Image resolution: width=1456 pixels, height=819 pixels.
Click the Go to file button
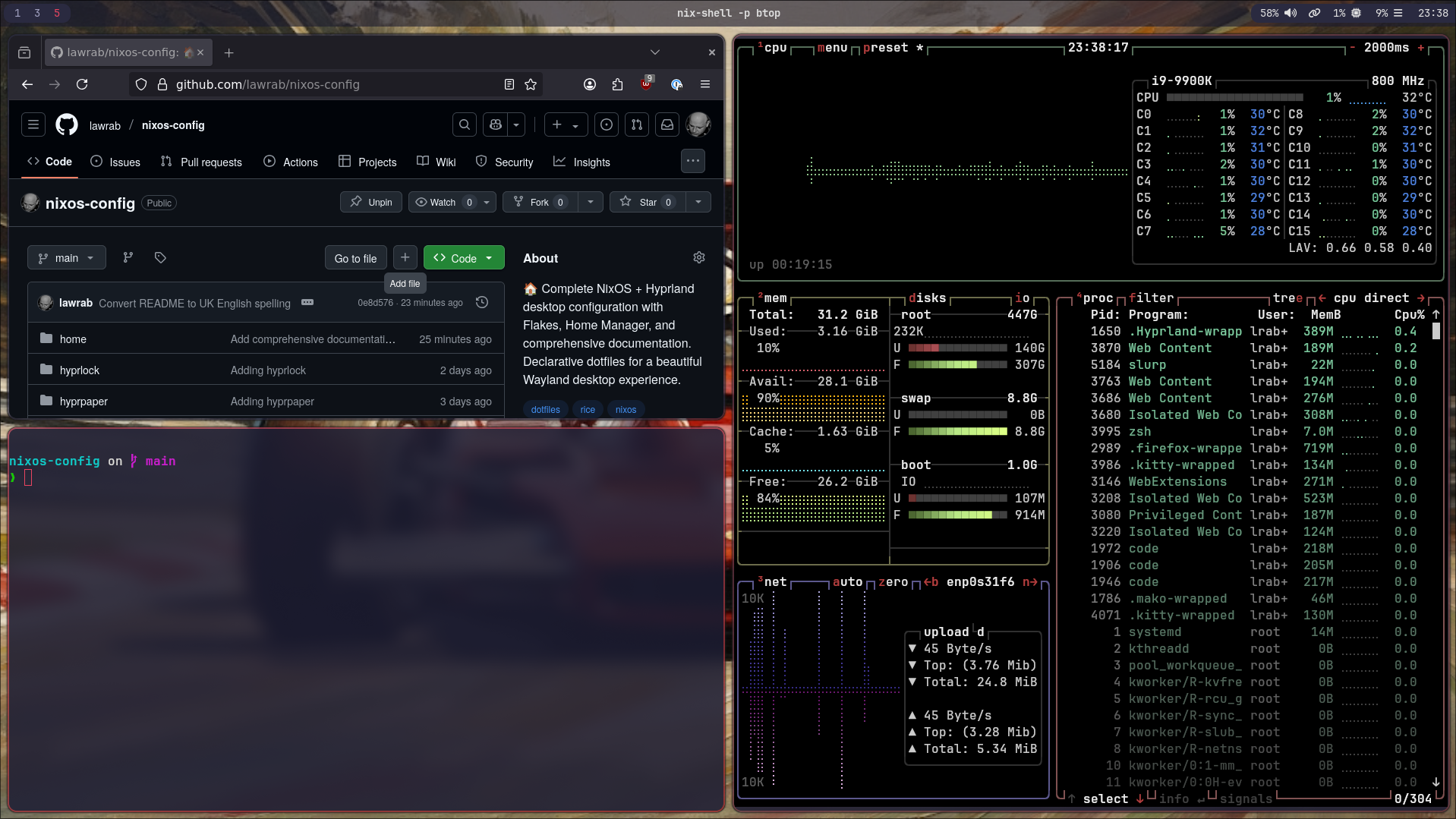click(355, 258)
